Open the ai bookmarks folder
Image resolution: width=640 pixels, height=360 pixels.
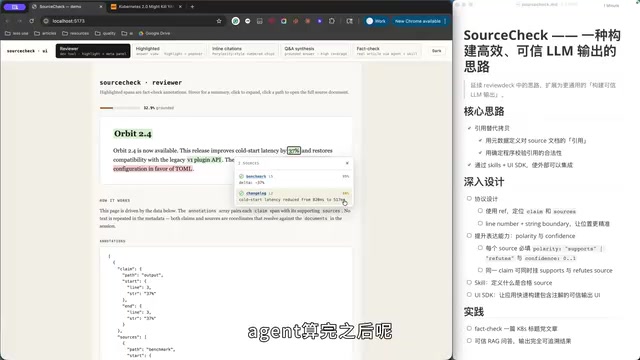(x=127, y=33)
